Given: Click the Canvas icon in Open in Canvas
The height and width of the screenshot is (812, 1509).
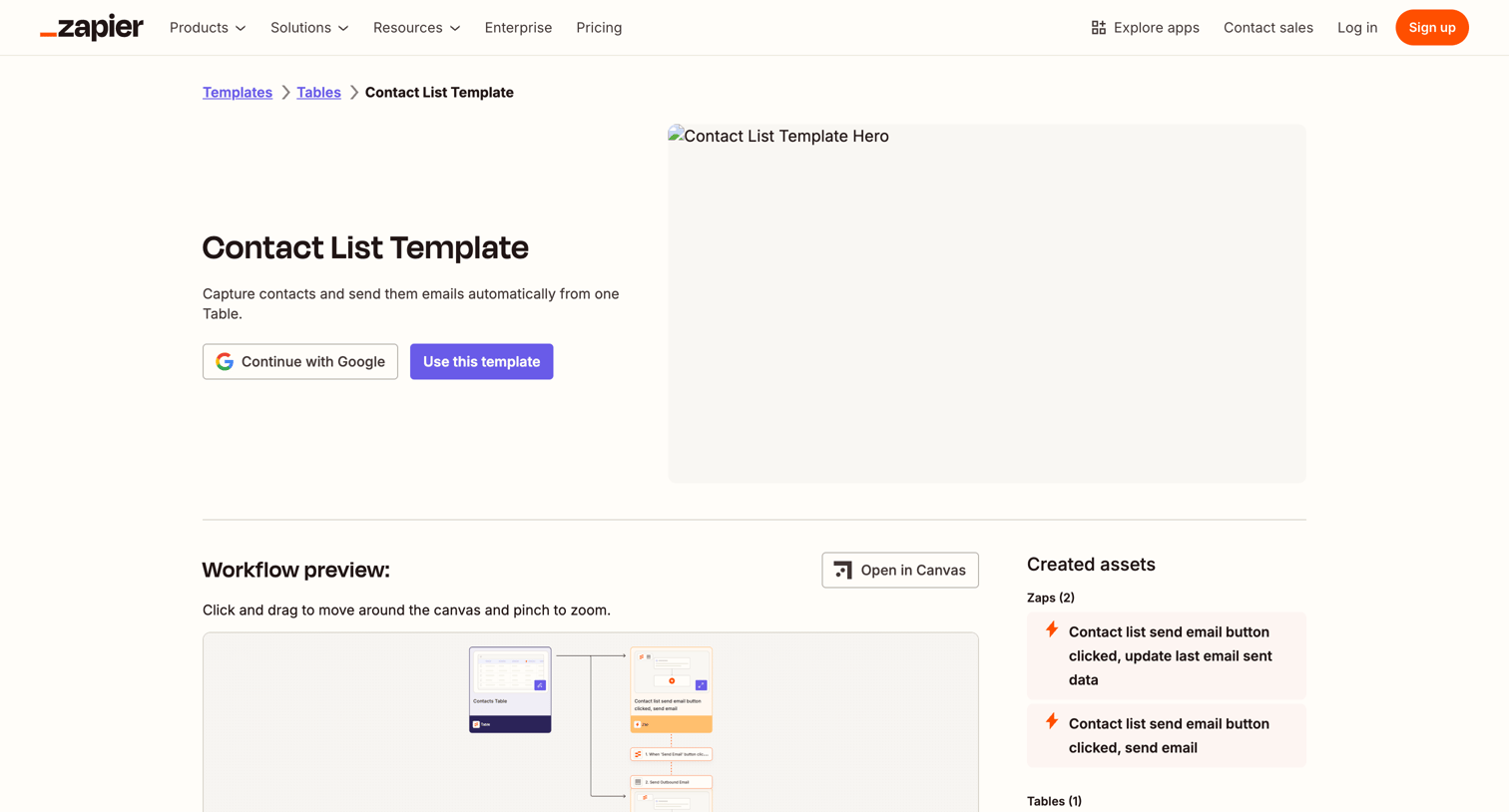Looking at the screenshot, I should point(843,570).
